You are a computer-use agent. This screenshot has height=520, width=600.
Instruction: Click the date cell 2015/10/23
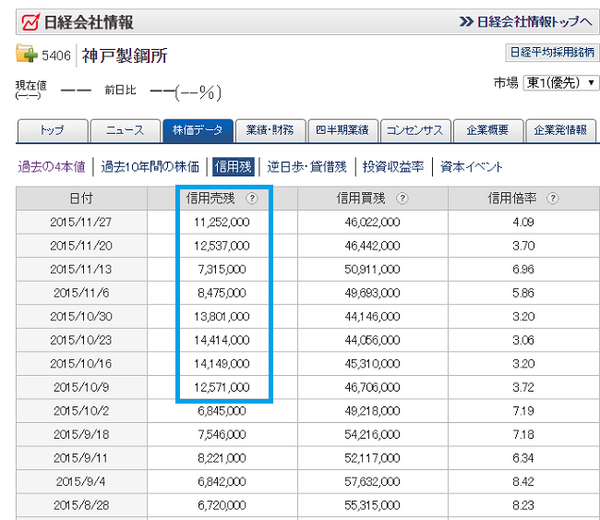81,340
